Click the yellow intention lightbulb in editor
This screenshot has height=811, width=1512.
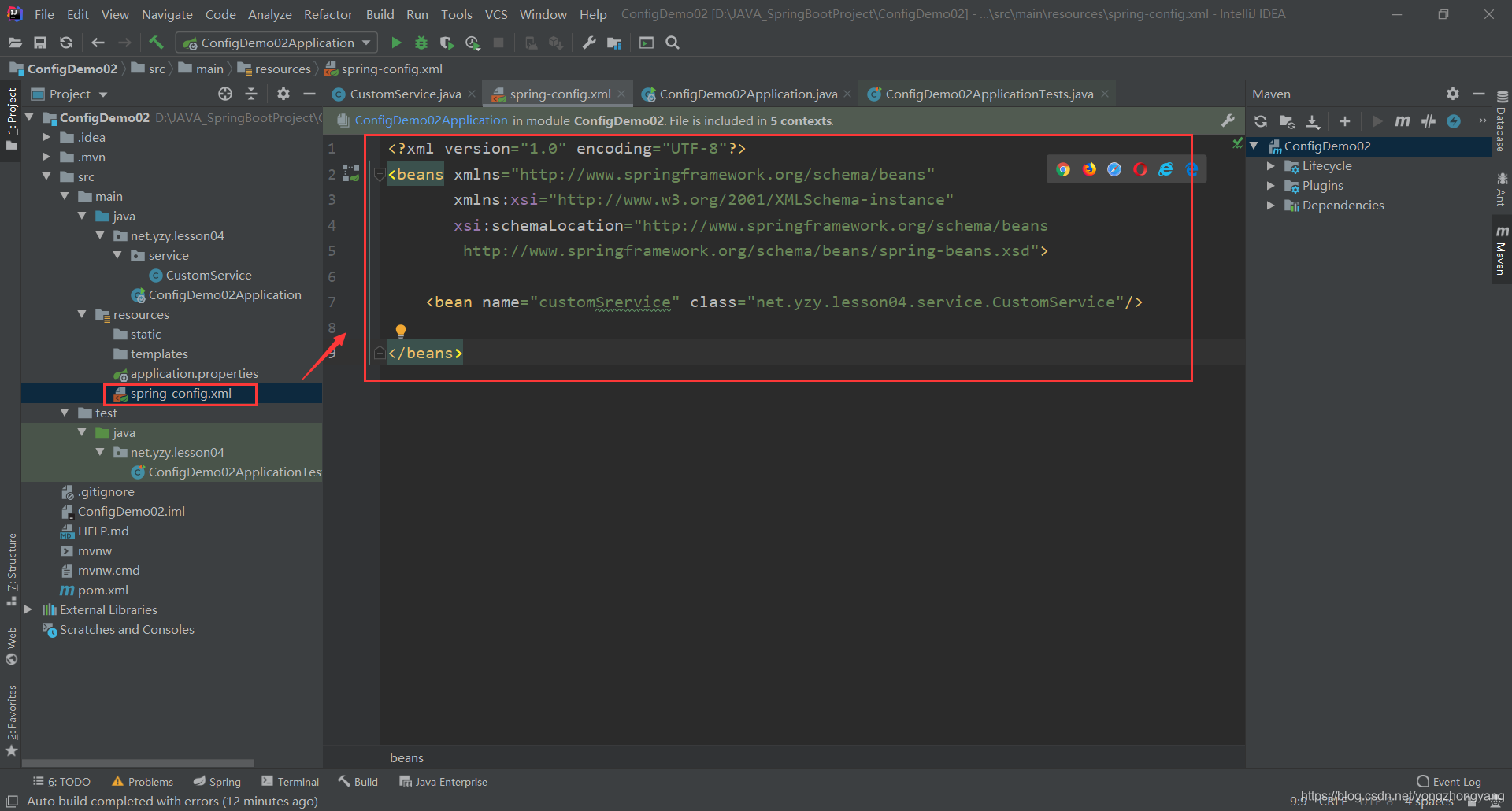(401, 331)
